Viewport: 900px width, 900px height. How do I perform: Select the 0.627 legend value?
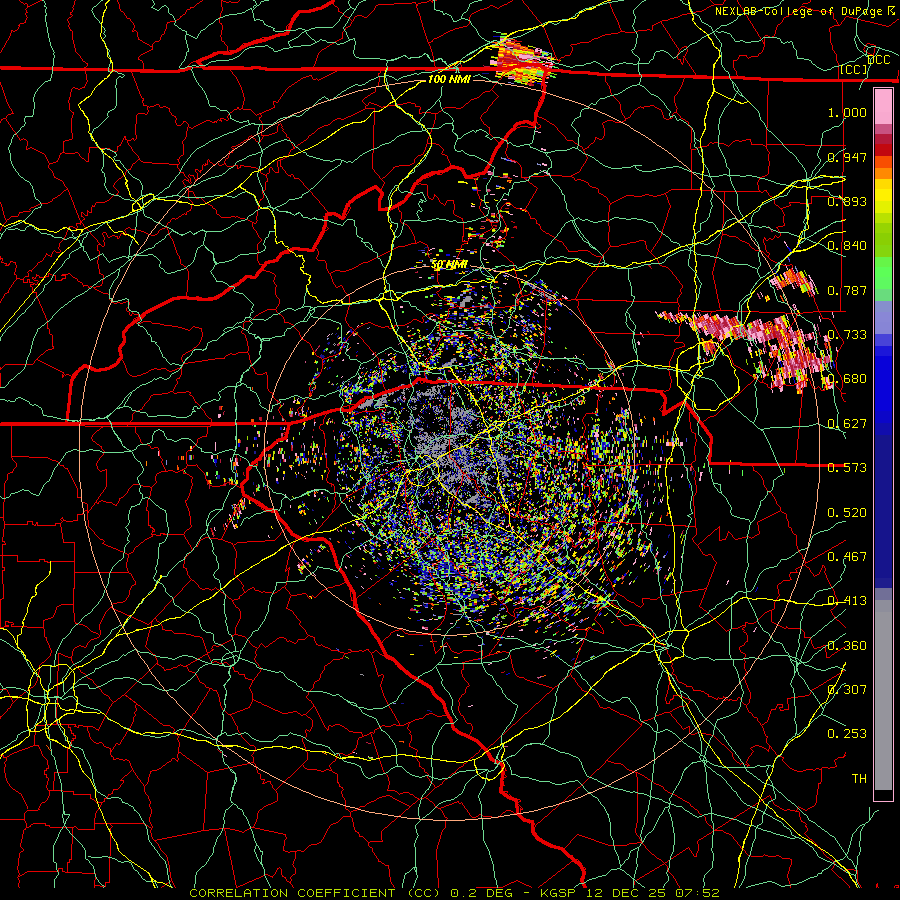point(847,424)
